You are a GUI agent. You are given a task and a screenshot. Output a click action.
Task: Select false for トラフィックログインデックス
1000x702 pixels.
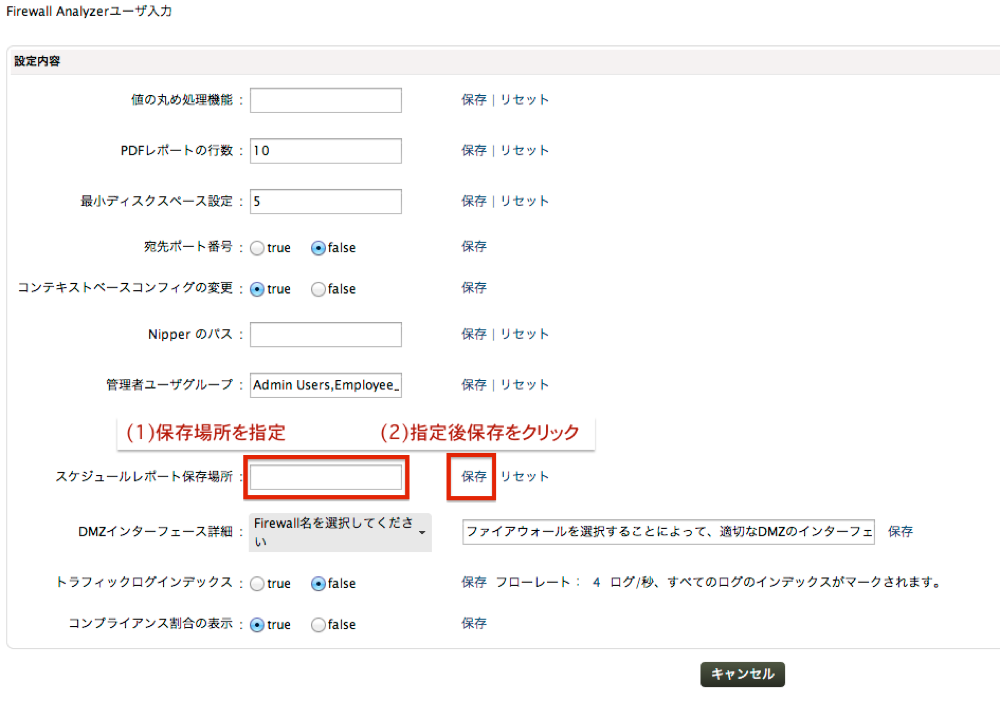[318, 583]
